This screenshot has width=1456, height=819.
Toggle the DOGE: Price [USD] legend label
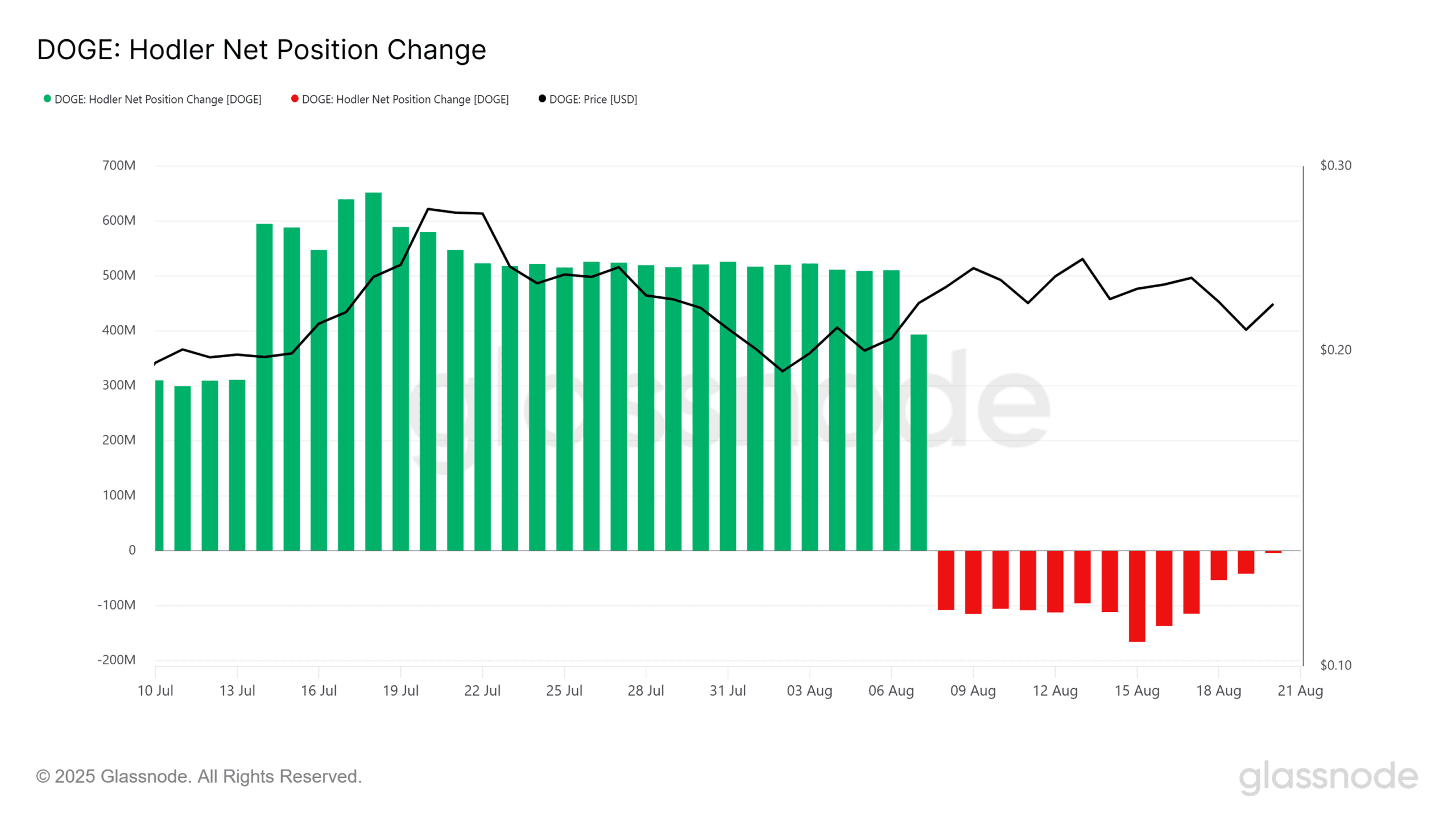[593, 100]
